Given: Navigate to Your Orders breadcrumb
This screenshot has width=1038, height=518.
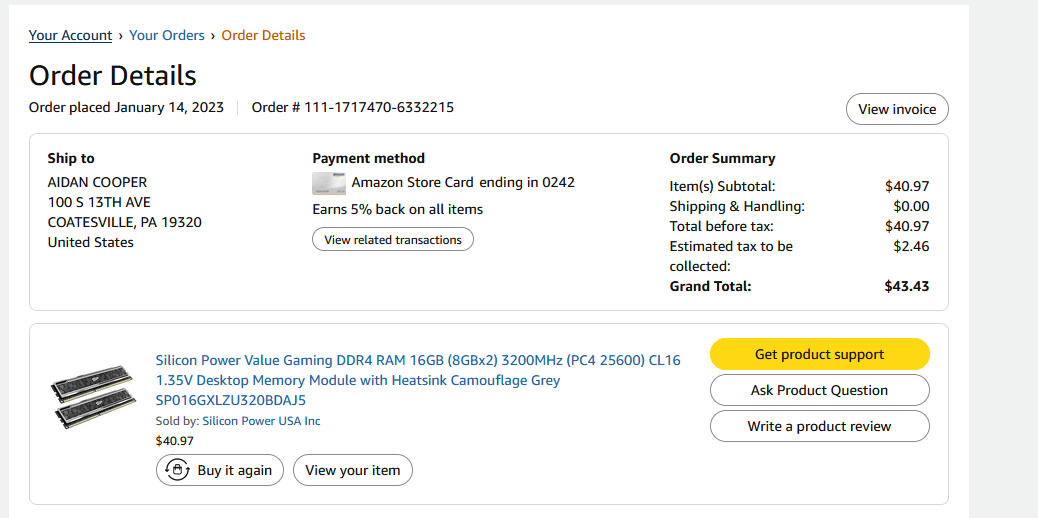Looking at the screenshot, I should (x=166, y=35).
